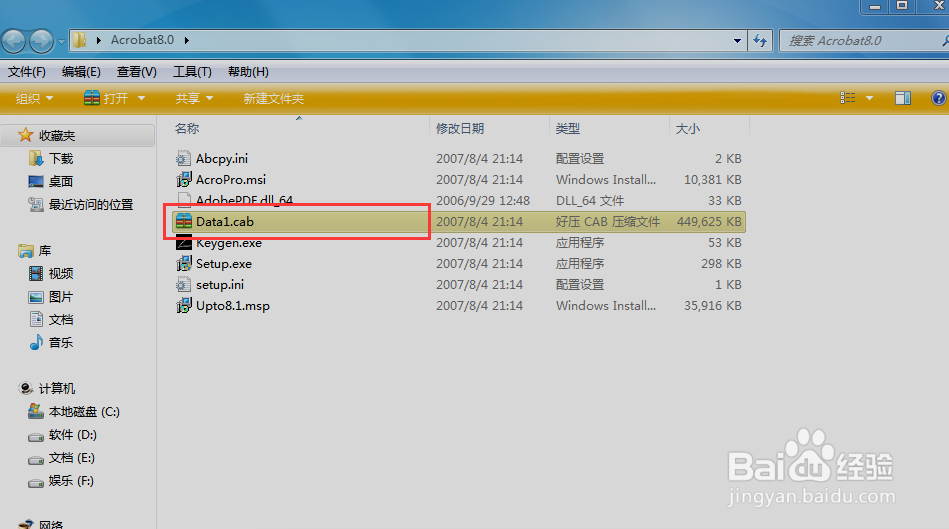Click the folder icon in the address bar
The height and width of the screenshot is (529, 949).
79,41
